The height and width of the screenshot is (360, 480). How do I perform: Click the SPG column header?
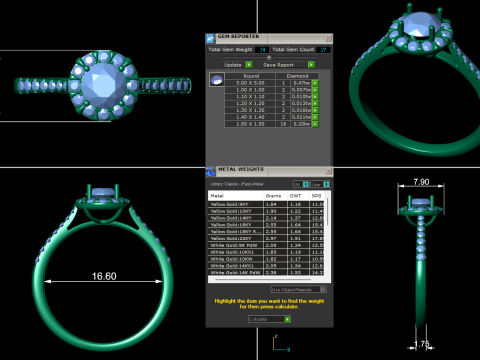pyautogui.click(x=317, y=196)
